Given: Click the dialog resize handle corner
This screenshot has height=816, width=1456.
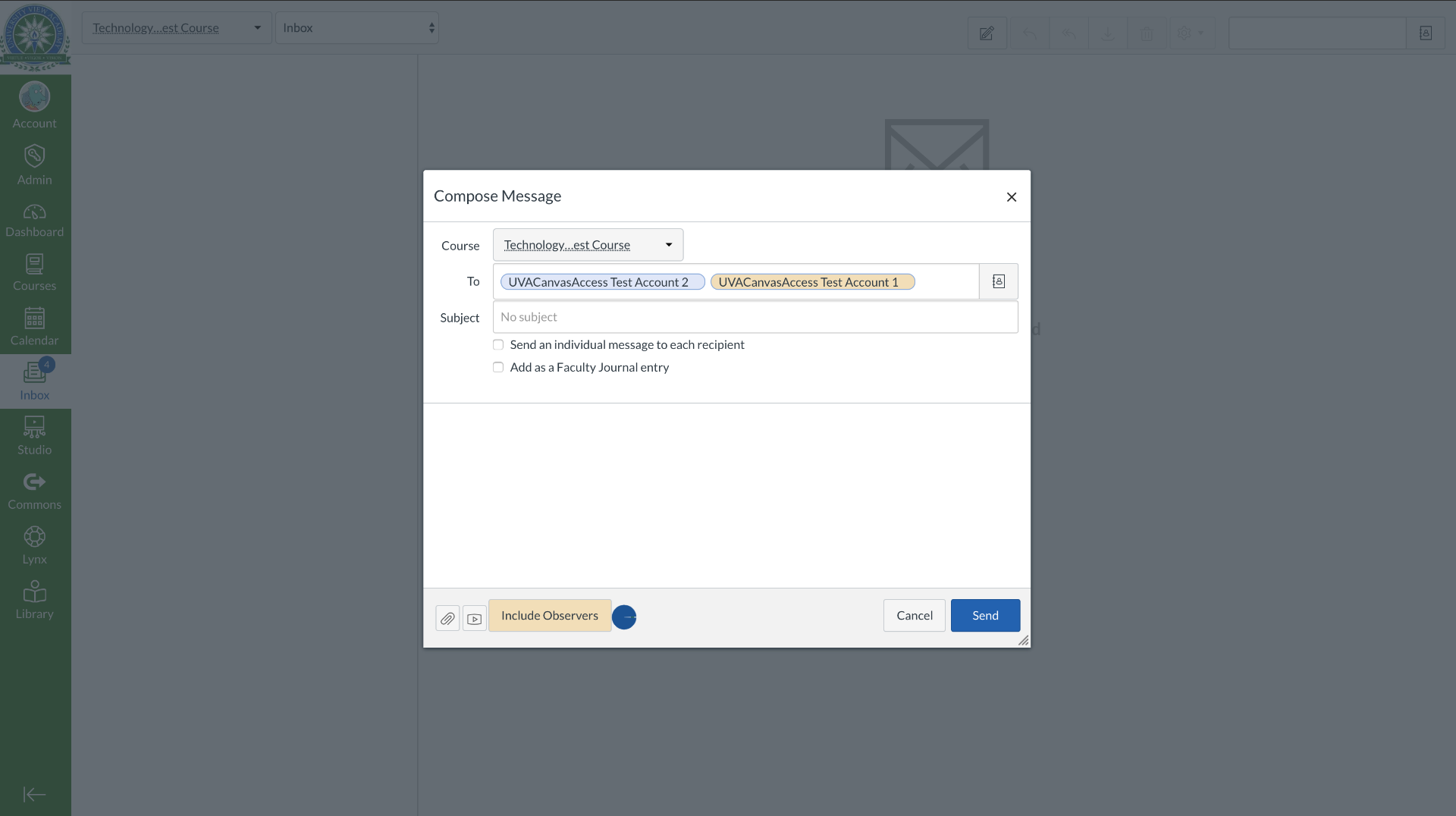Looking at the screenshot, I should 1024,641.
